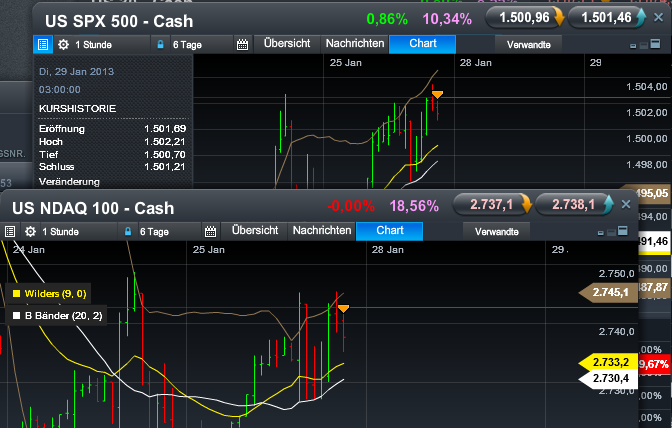Open chart settings gear in NDAQ 100 window
This screenshot has width=672, height=428.
30,231
